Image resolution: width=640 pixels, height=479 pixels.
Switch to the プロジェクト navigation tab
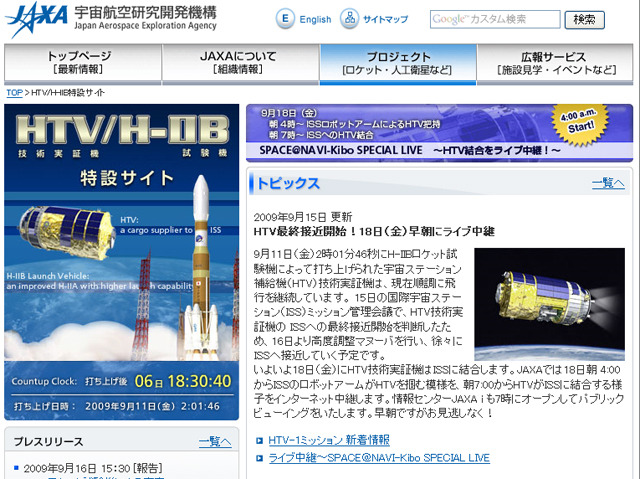(398, 63)
